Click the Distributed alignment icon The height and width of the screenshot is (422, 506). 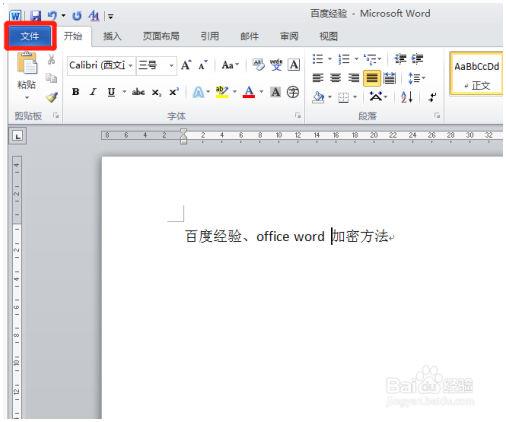pyautogui.click(x=389, y=78)
